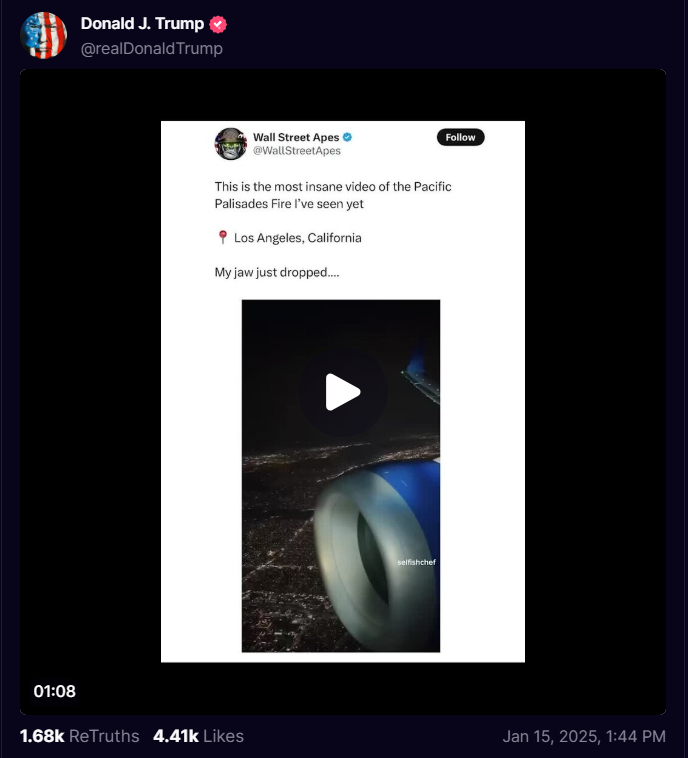Viewport: 688px width, 758px height.
Task: Click the selfishchef watermark text
Action: click(416, 562)
